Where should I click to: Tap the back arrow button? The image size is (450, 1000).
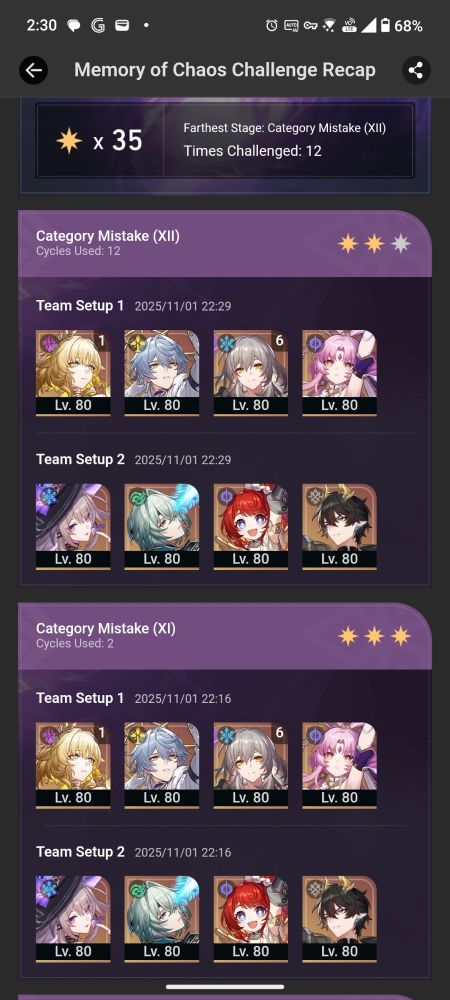pos(33,70)
